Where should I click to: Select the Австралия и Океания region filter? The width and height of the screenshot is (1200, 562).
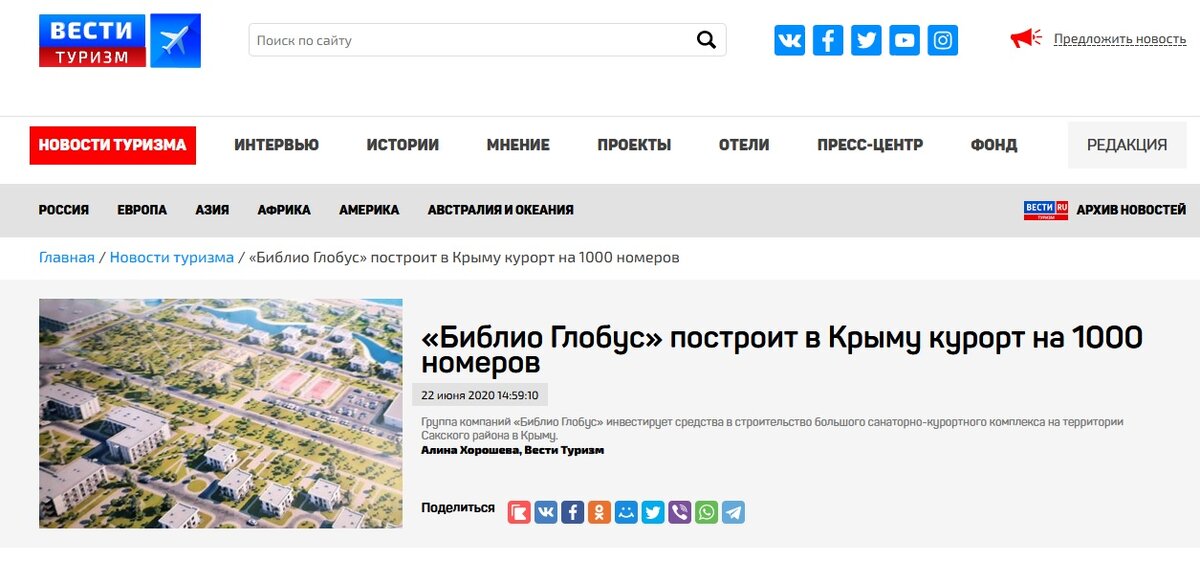pyautogui.click(x=501, y=210)
